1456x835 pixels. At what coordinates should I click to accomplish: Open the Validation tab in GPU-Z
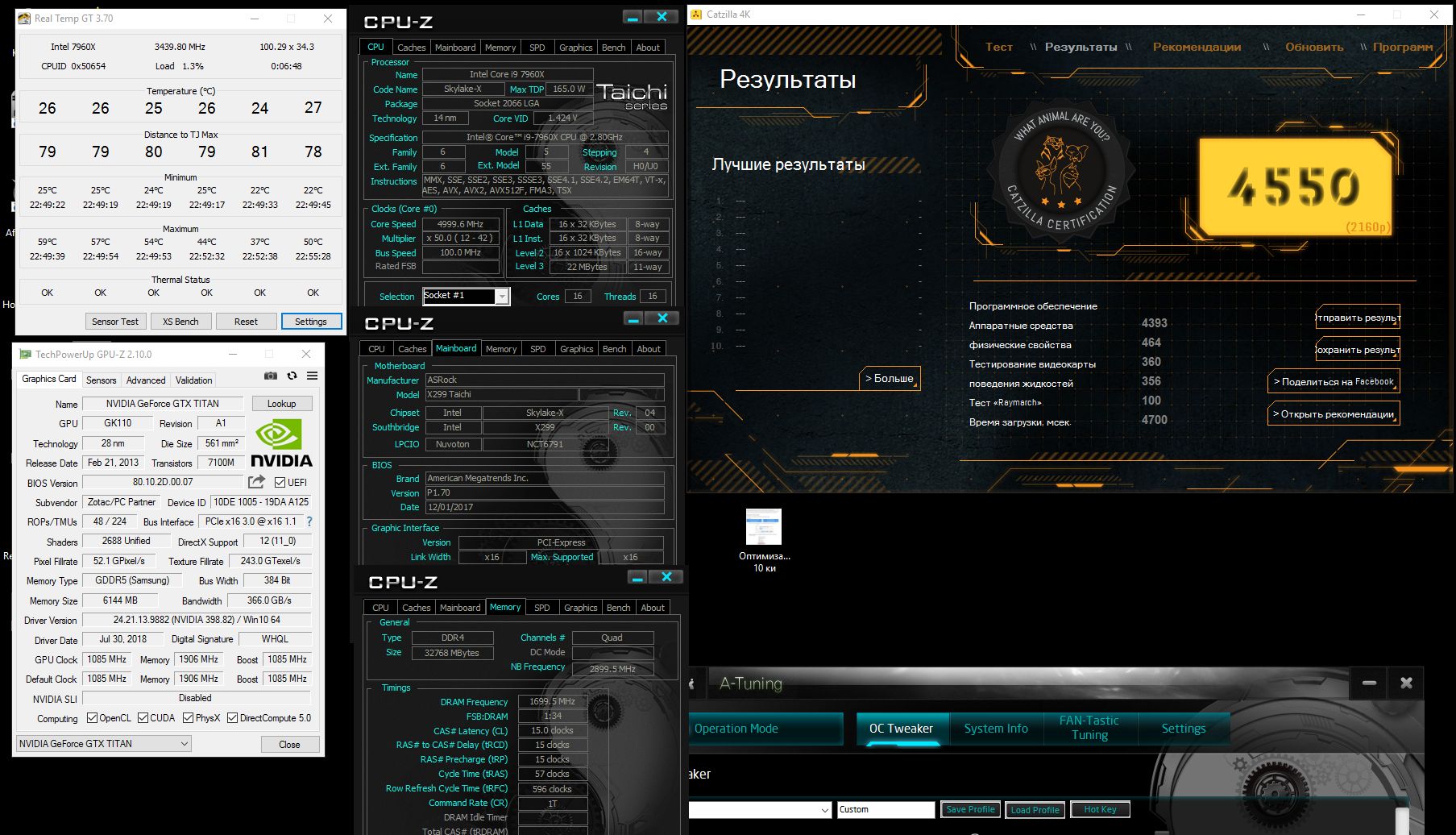[x=194, y=380]
